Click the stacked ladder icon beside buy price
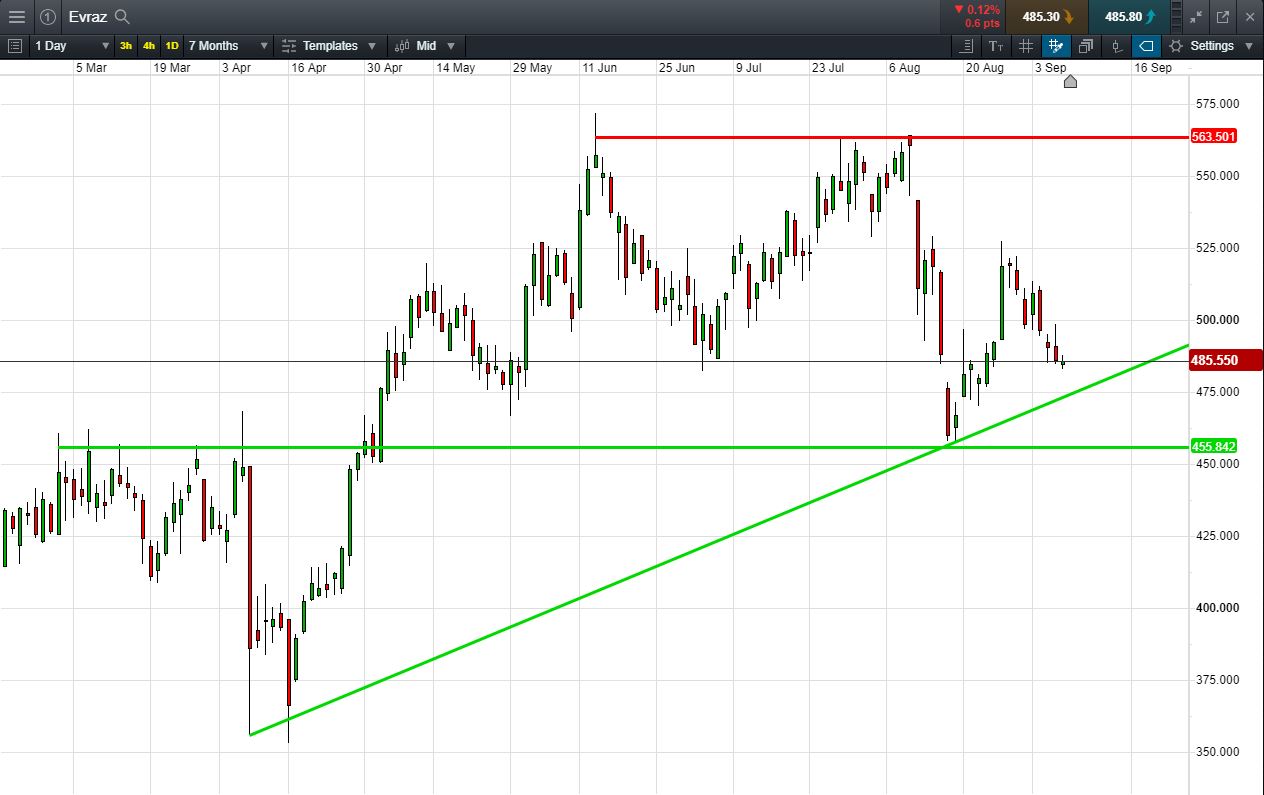Viewport: 1264px width, 795px height. 1176,17
